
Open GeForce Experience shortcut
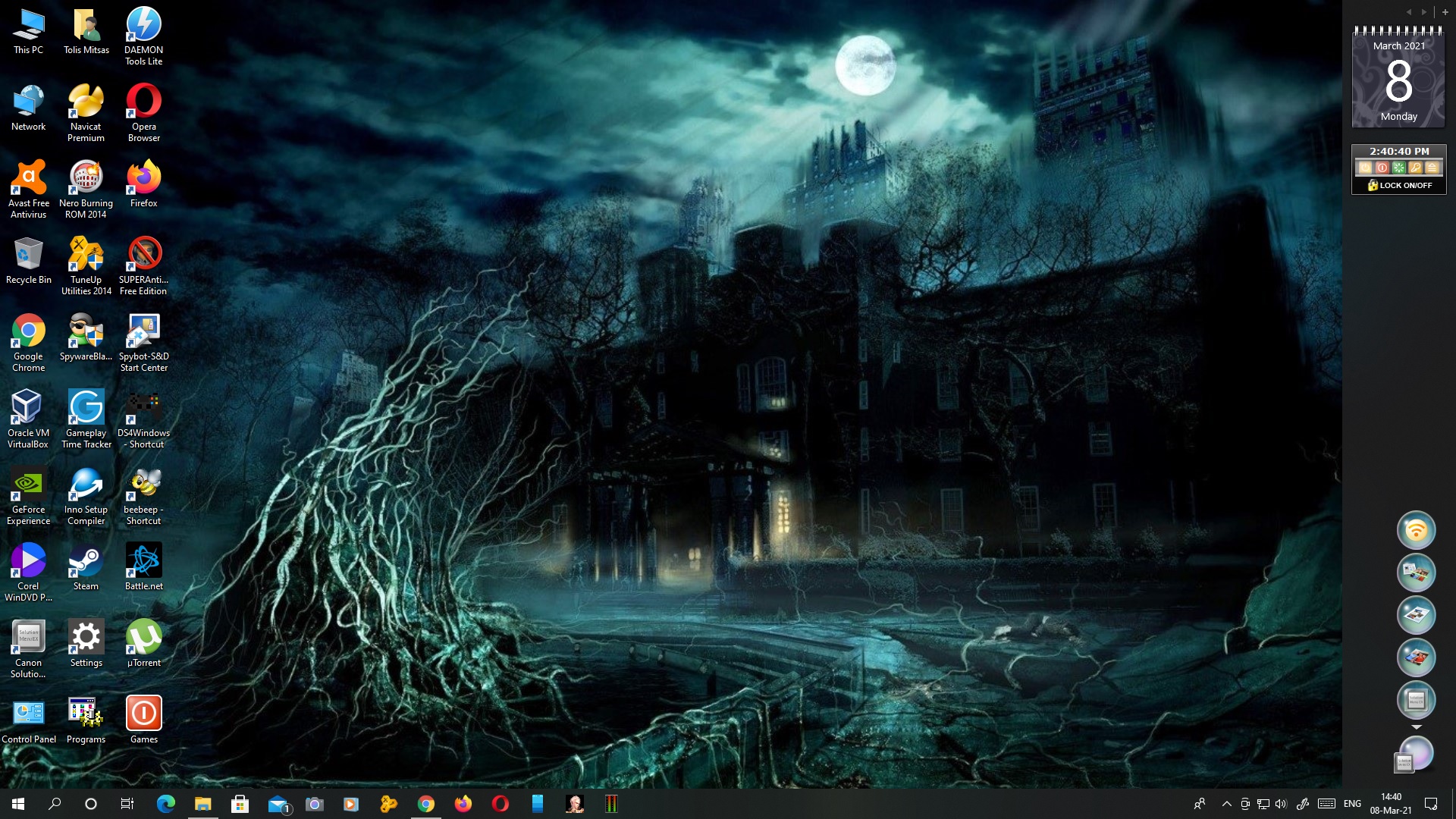29,496
